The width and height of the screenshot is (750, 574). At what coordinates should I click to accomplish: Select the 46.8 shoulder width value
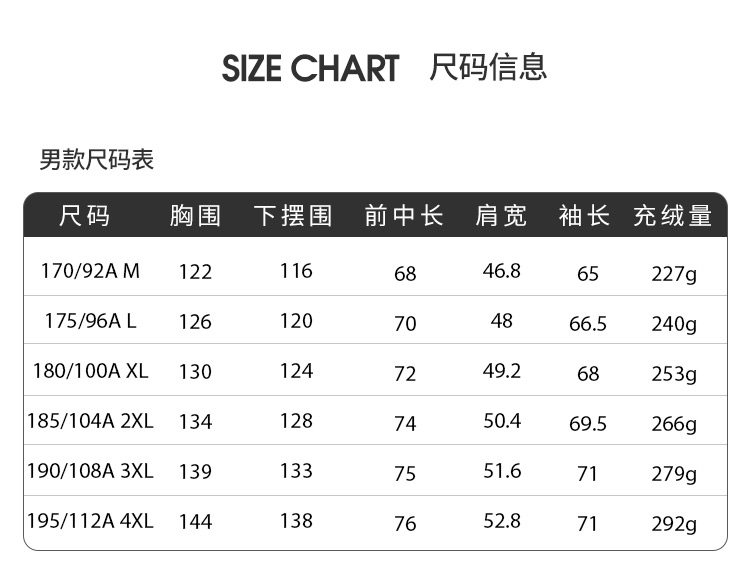click(502, 271)
